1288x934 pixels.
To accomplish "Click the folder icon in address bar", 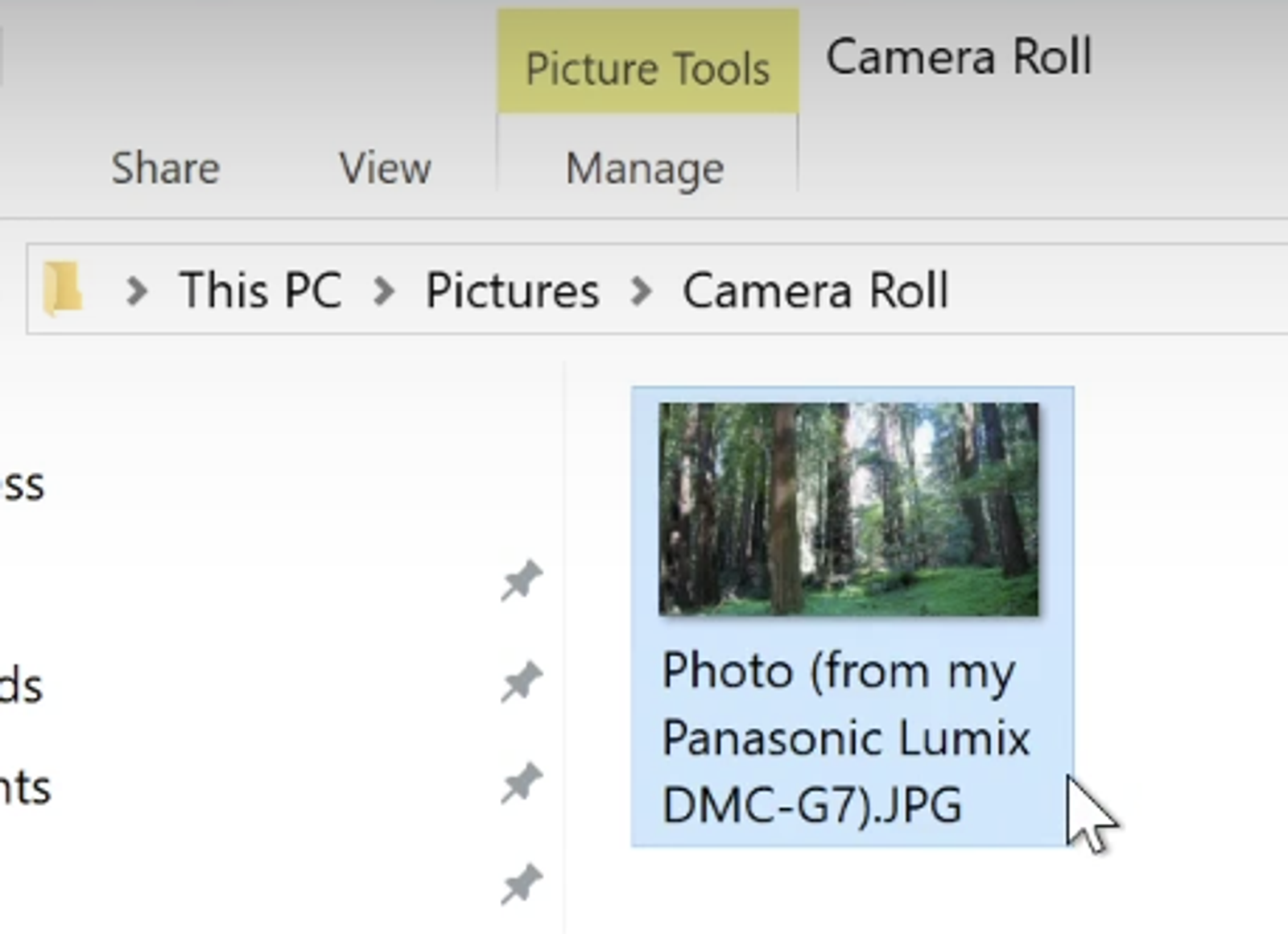I will coord(63,288).
